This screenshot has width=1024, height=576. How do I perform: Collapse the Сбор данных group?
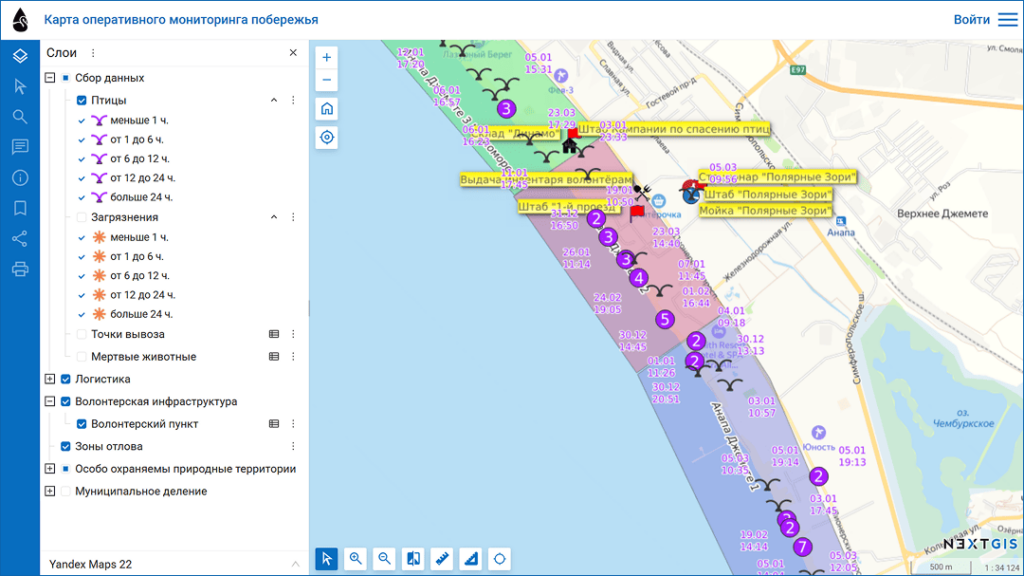(50, 78)
